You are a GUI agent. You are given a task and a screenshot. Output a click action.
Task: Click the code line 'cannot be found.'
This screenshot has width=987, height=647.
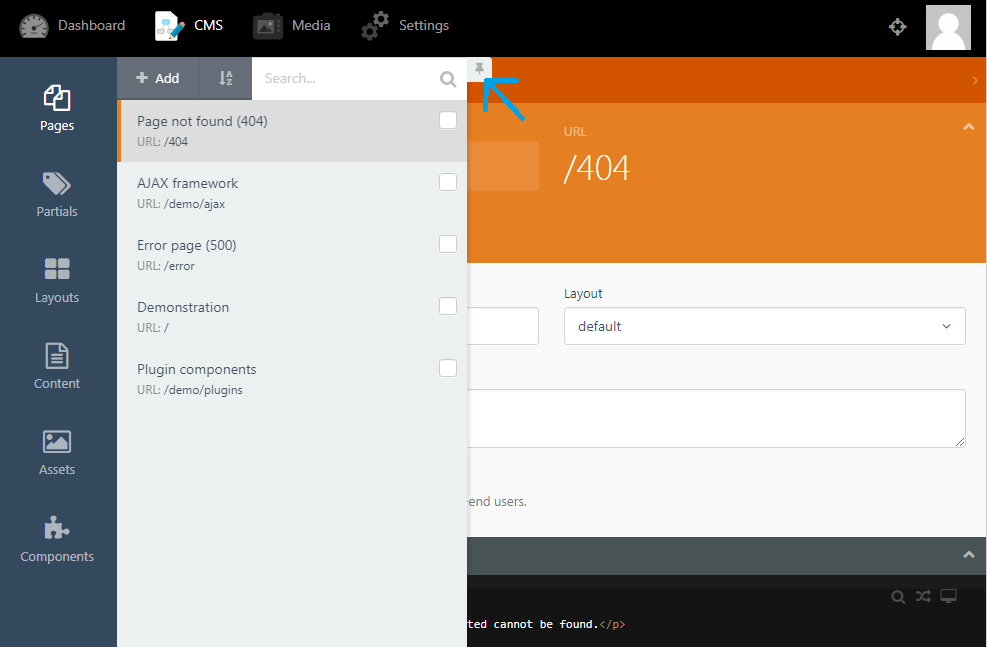546,624
